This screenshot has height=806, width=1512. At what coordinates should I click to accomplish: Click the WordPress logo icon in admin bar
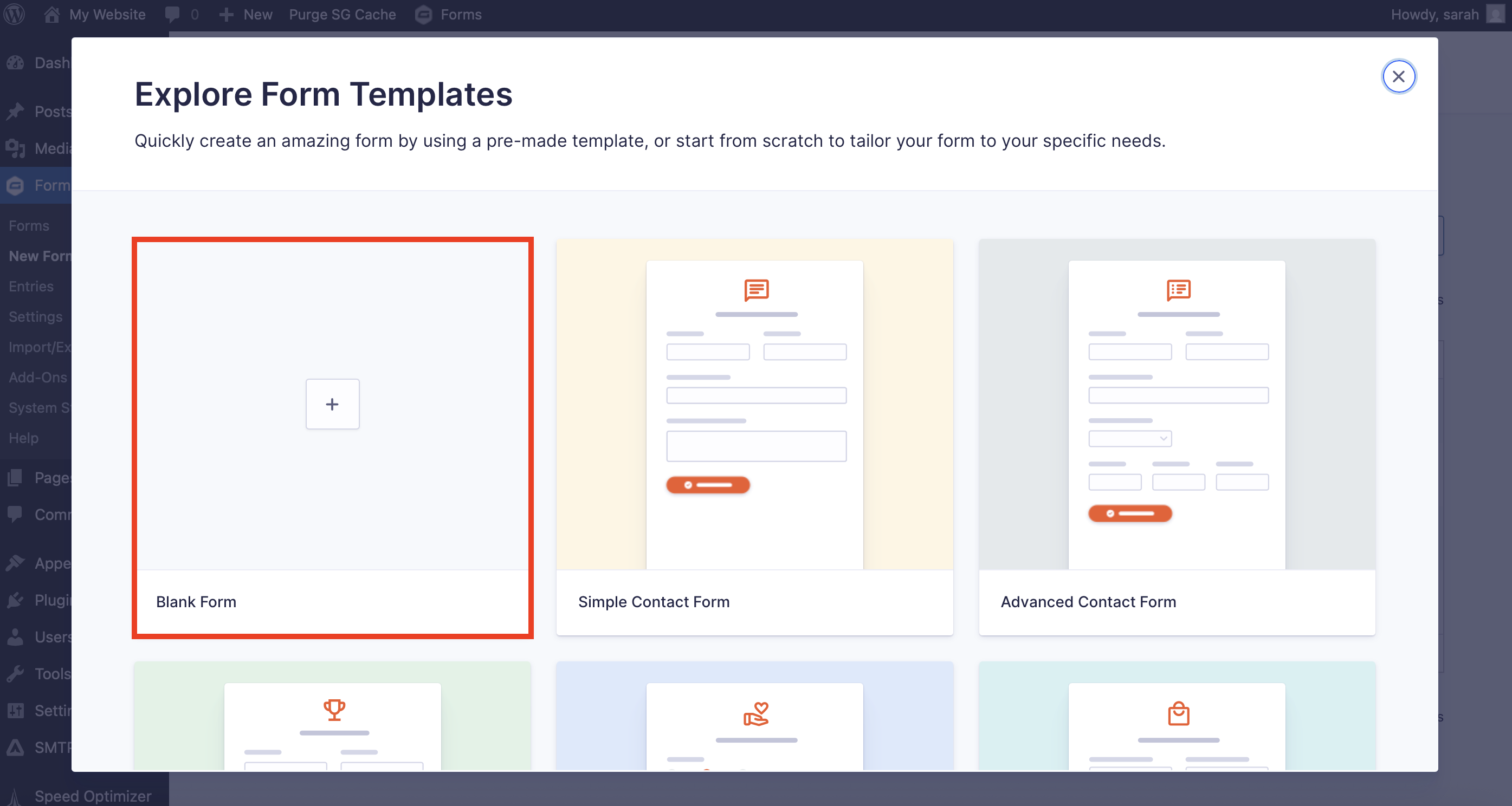click(x=15, y=14)
